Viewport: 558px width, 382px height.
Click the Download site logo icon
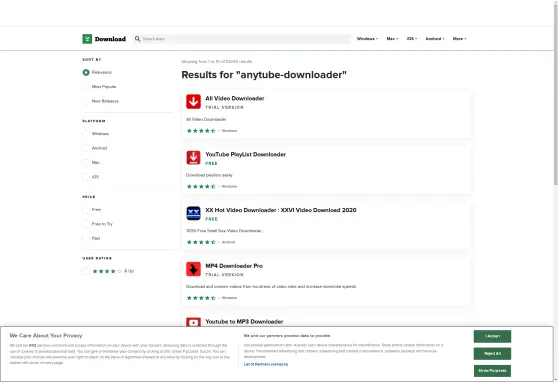coord(87,39)
